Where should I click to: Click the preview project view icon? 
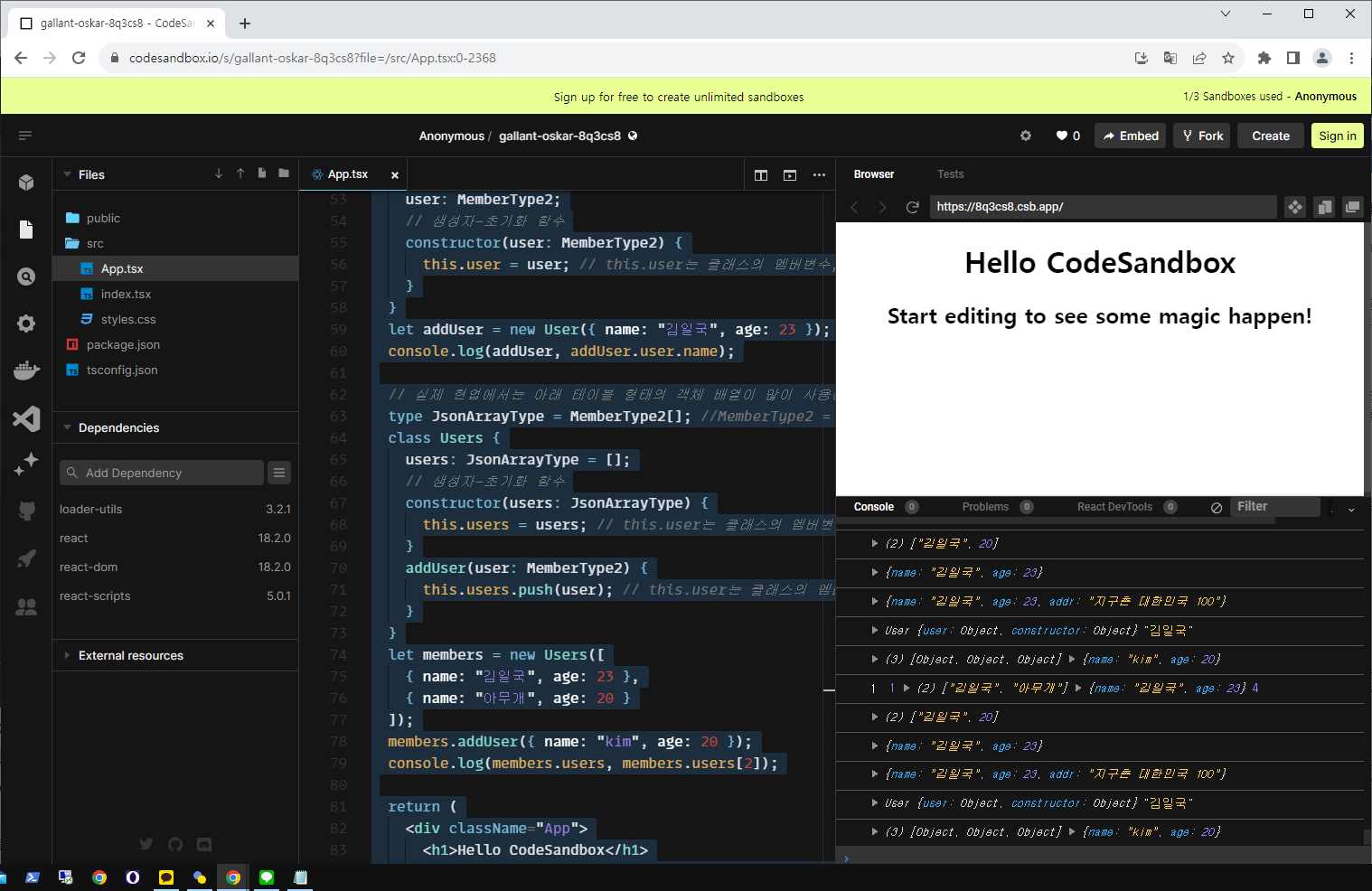[x=1295, y=207]
